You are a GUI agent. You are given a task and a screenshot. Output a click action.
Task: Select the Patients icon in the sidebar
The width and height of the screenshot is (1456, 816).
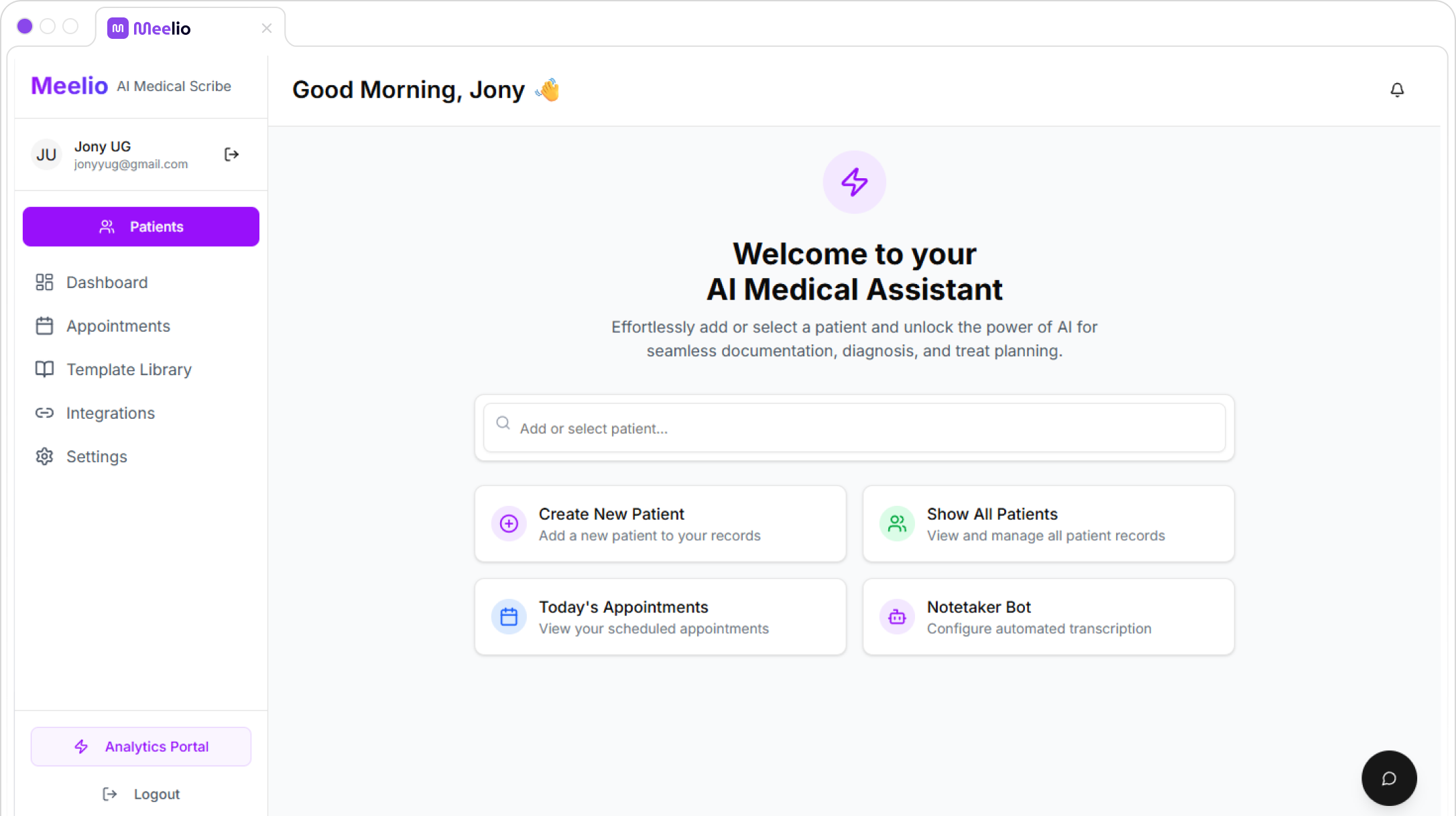(107, 226)
